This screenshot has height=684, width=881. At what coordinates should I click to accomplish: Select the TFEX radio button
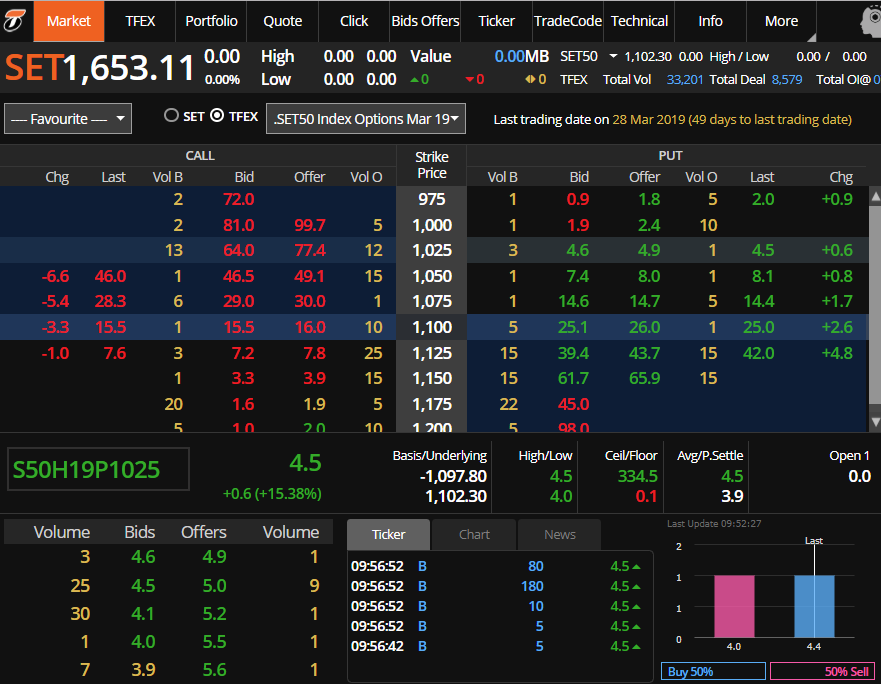point(217,116)
